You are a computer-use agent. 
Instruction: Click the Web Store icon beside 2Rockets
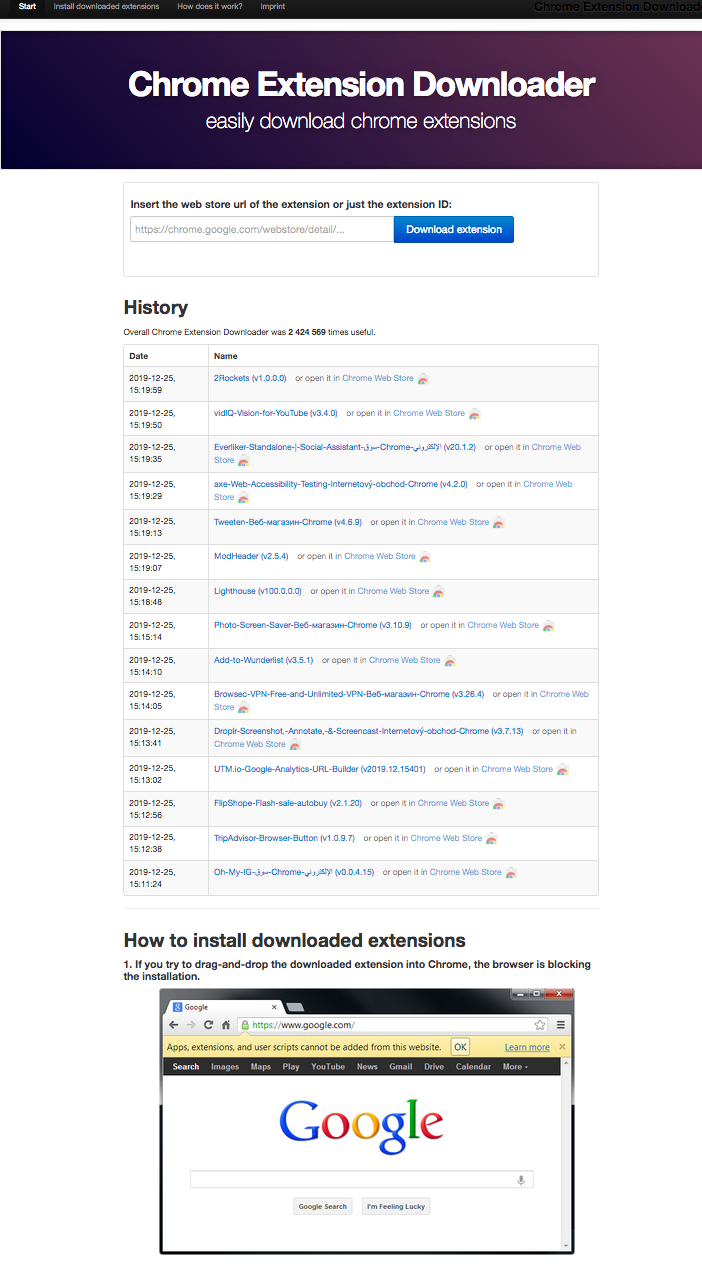point(423,379)
